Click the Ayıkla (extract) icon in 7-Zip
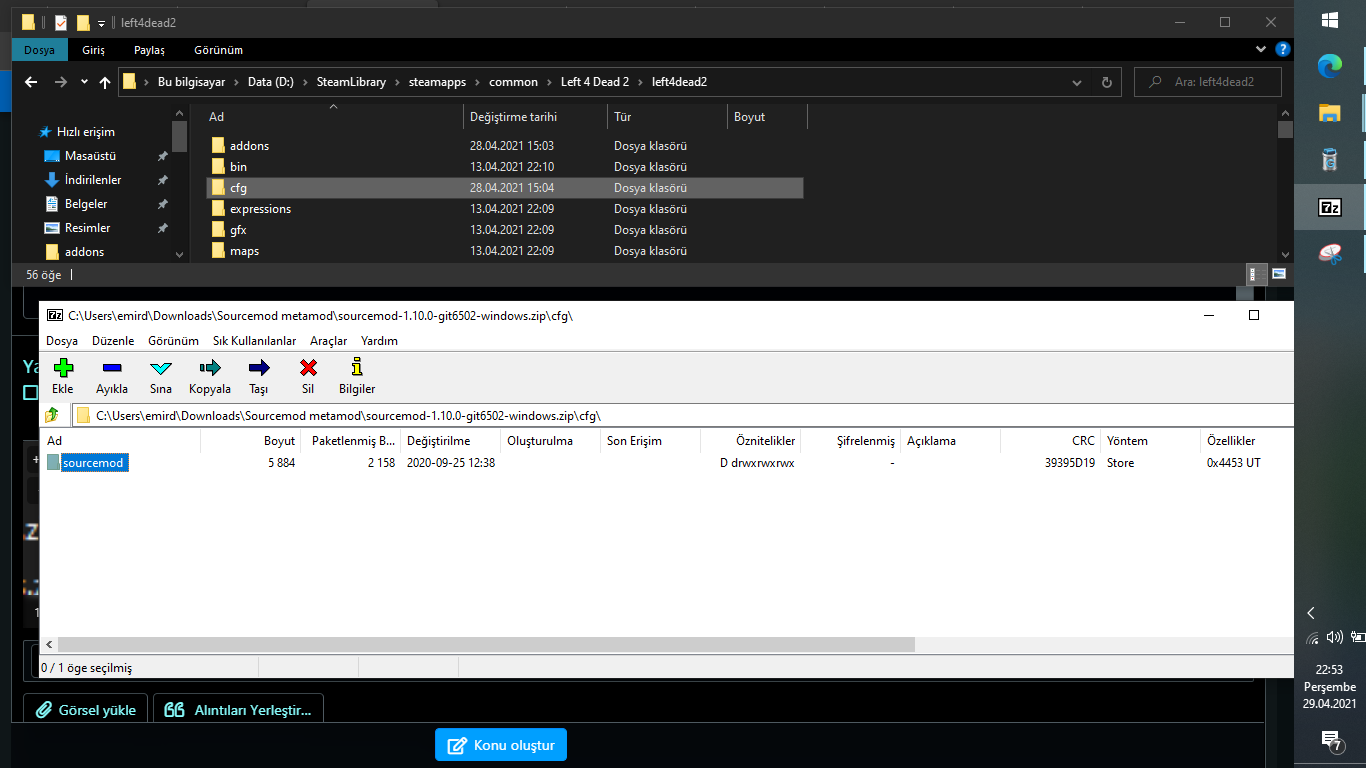Viewport: 1366px width, 768px height. pyautogui.click(x=112, y=368)
